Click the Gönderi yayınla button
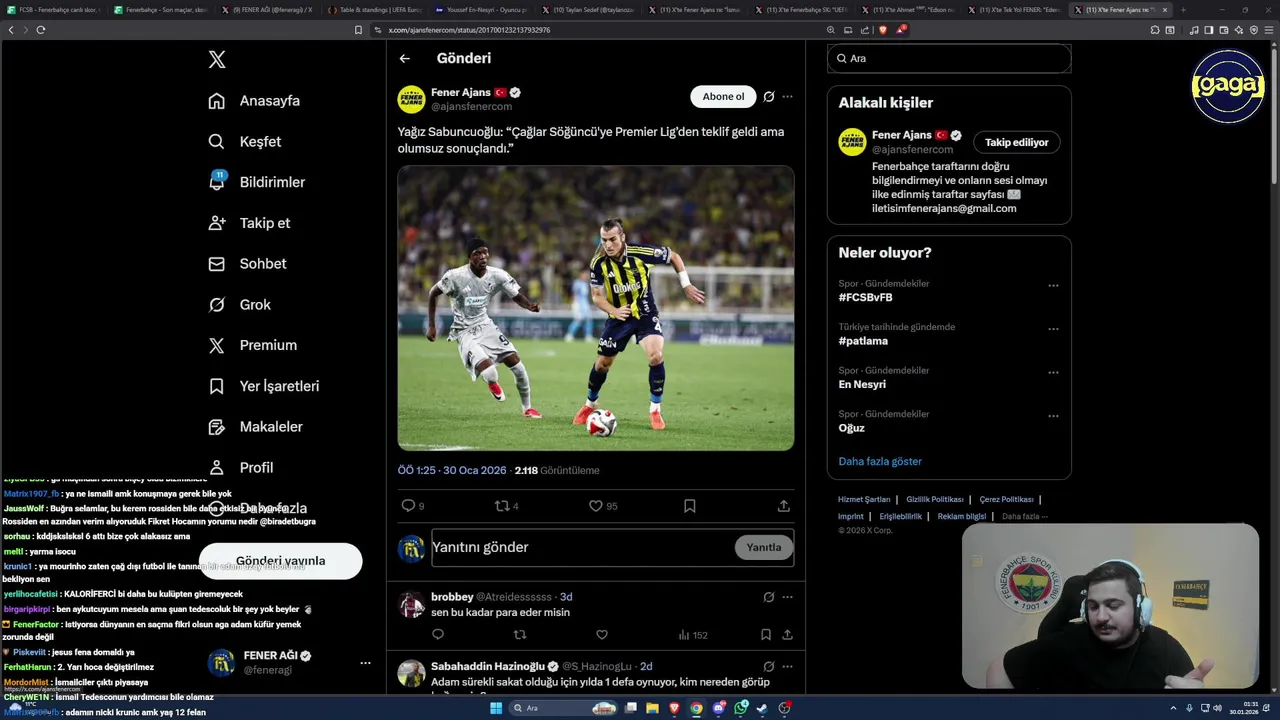 coord(280,561)
